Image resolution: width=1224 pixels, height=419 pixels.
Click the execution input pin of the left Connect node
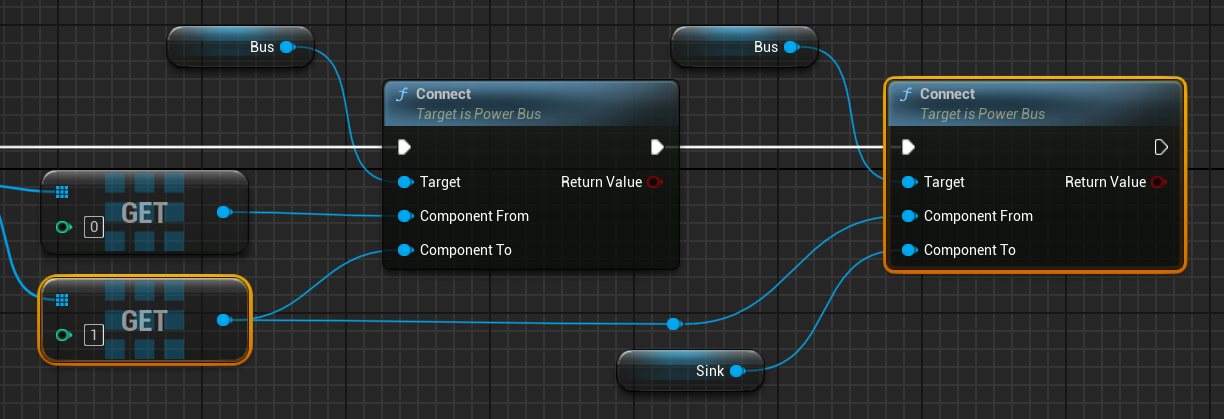404,148
